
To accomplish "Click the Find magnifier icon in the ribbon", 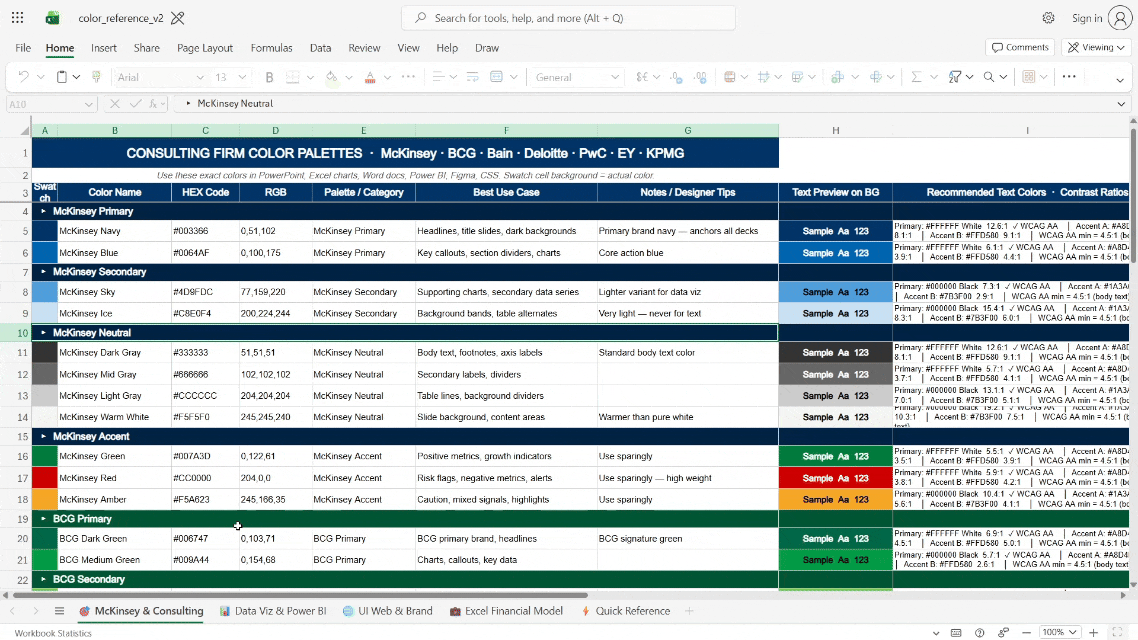I will click(988, 77).
